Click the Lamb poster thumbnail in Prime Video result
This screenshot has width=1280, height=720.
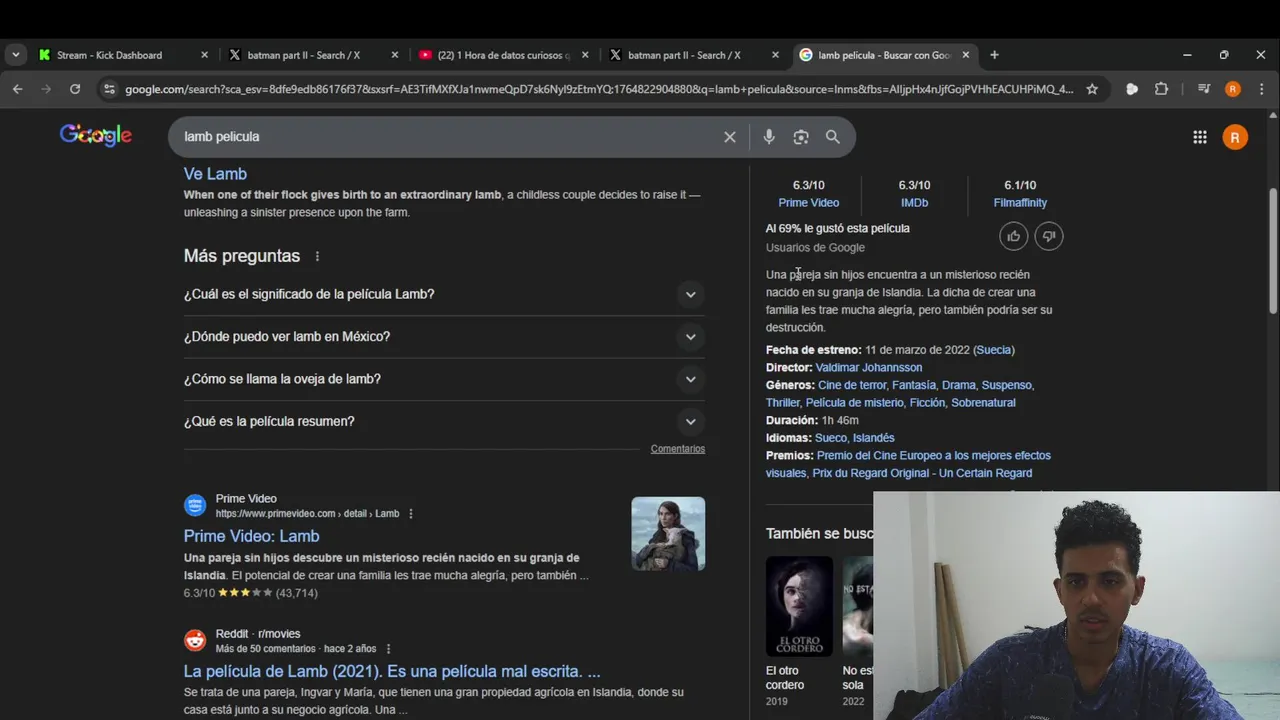pos(668,534)
